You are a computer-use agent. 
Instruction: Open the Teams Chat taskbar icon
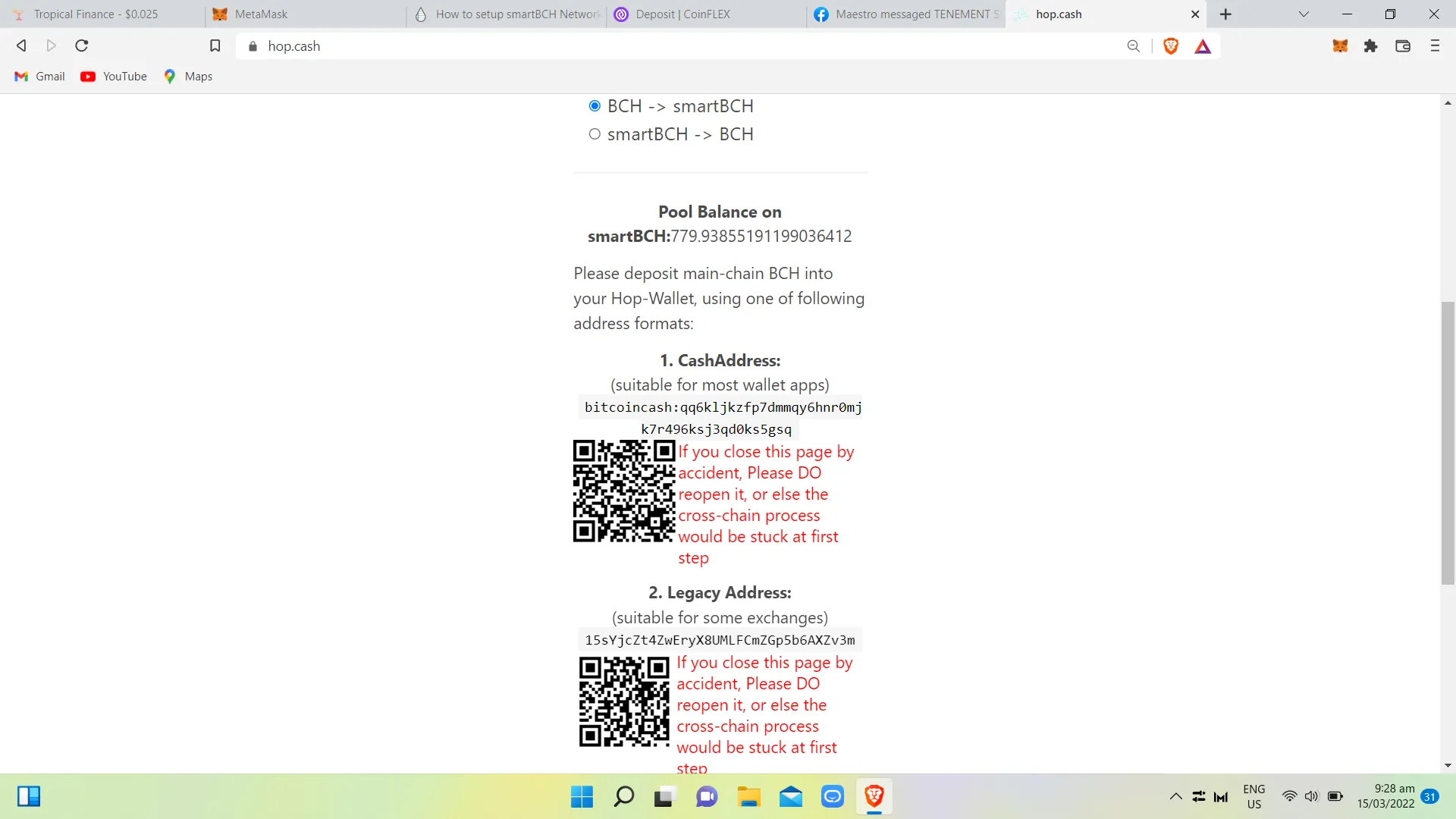coord(707,797)
